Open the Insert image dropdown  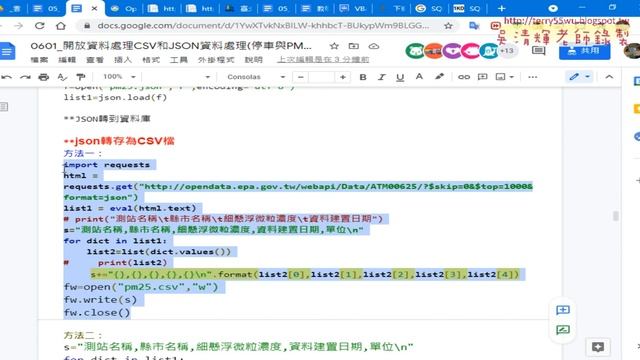(x=504, y=77)
